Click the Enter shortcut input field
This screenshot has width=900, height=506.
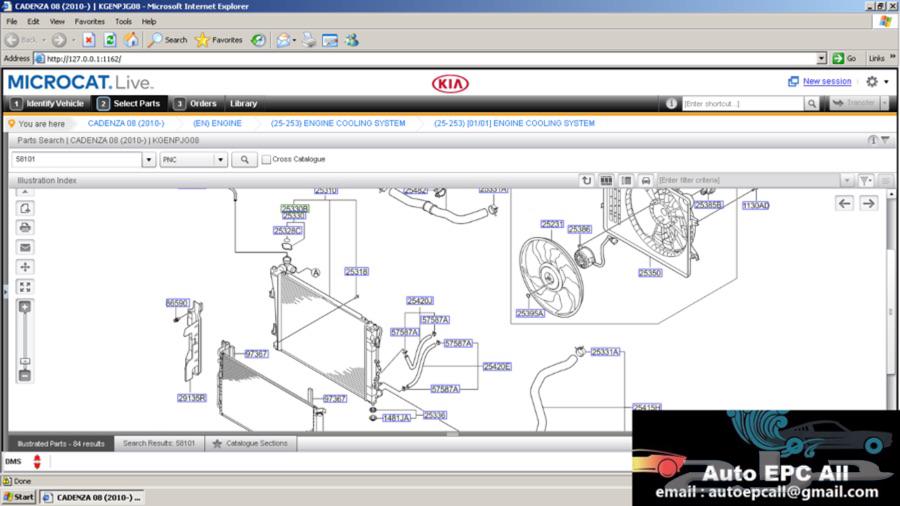click(743, 103)
